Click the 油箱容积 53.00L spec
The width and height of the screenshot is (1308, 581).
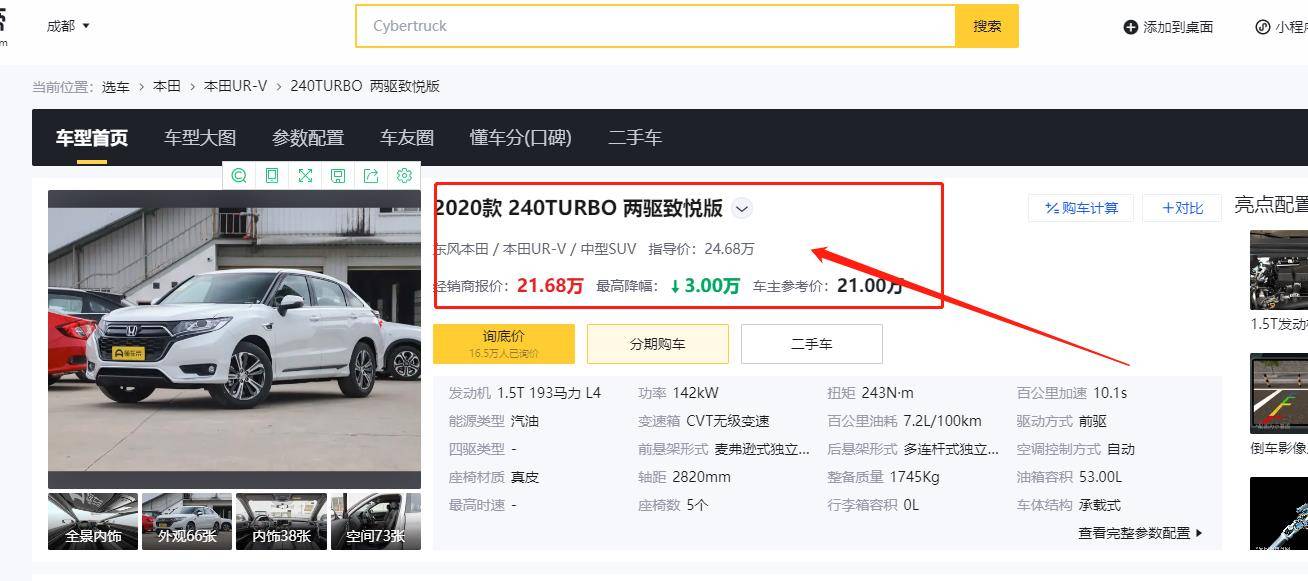coord(1070,477)
